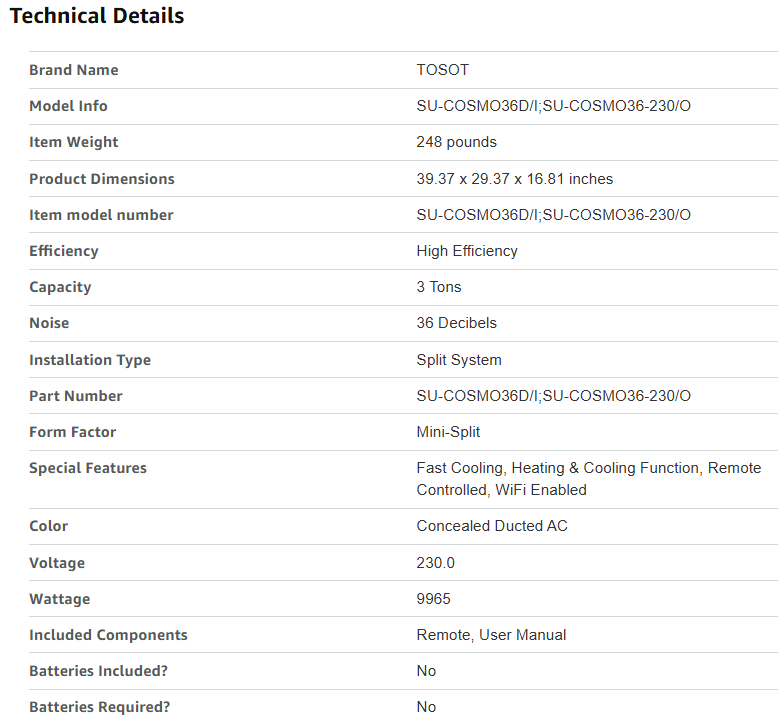Click the 9965 wattage value
779x725 pixels.
coord(433,599)
